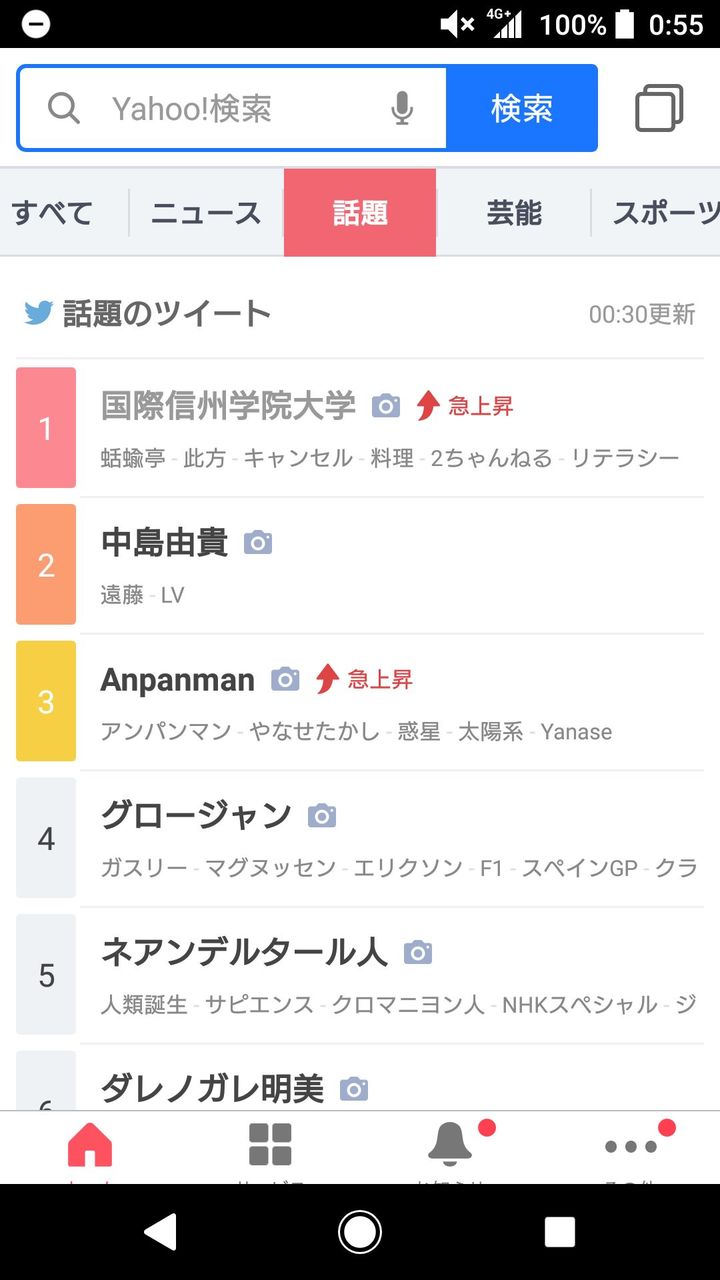Open the trending topic 国際信州学院大学
The width and height of the screenshot is (720, 1280).
pos(228,406)
